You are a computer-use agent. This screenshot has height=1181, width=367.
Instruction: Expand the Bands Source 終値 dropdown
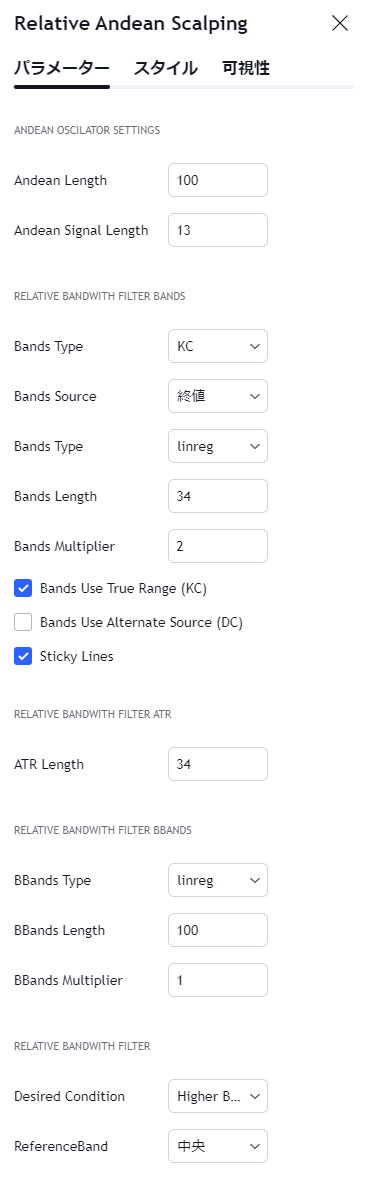(x=218, y=396)
